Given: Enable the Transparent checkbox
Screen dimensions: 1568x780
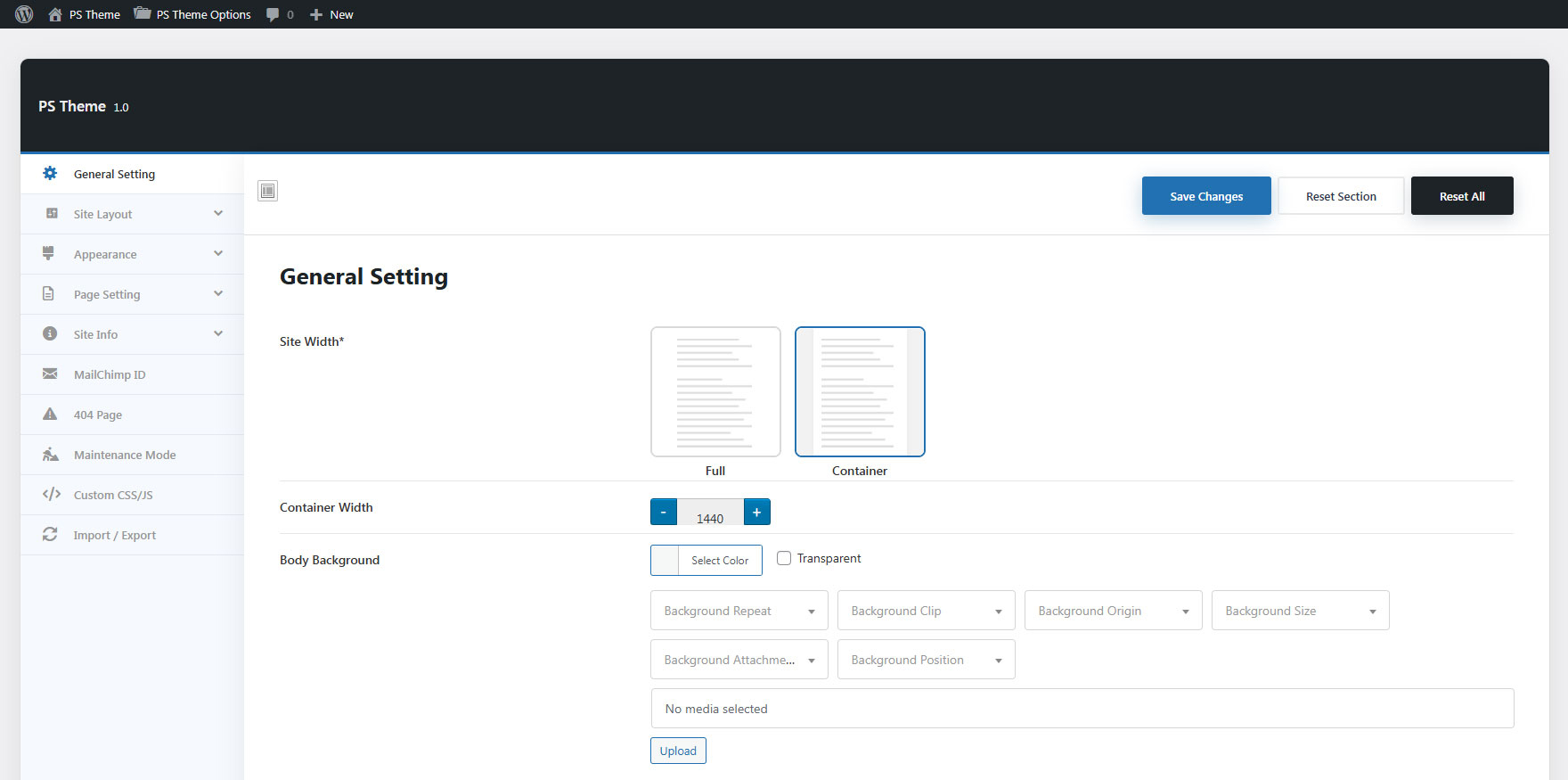Looking at the screenshot, I should [784, 558].
